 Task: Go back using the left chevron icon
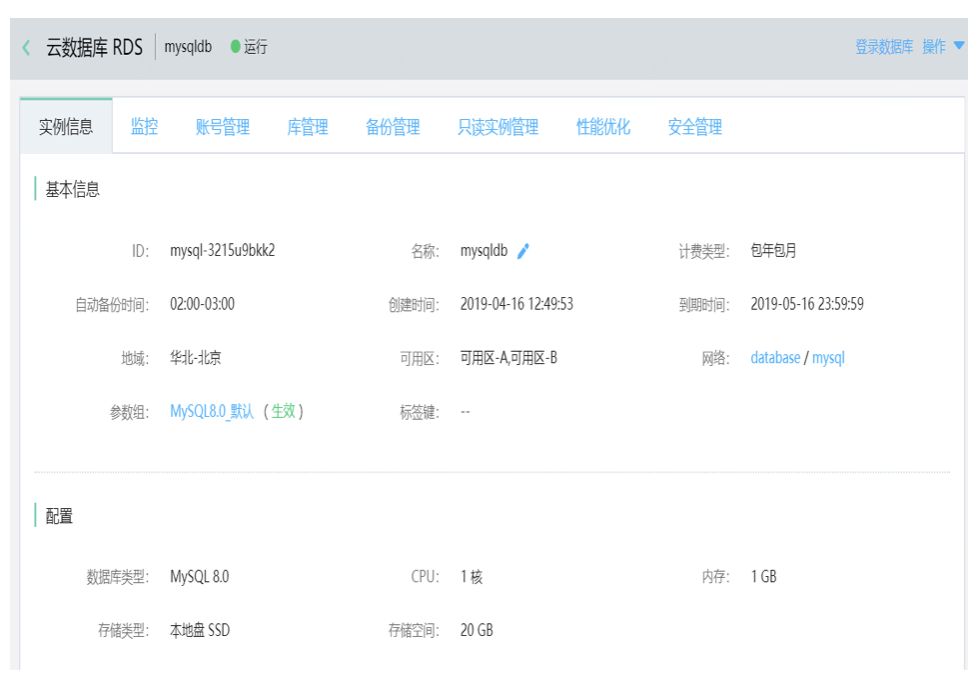click(26, 48)
